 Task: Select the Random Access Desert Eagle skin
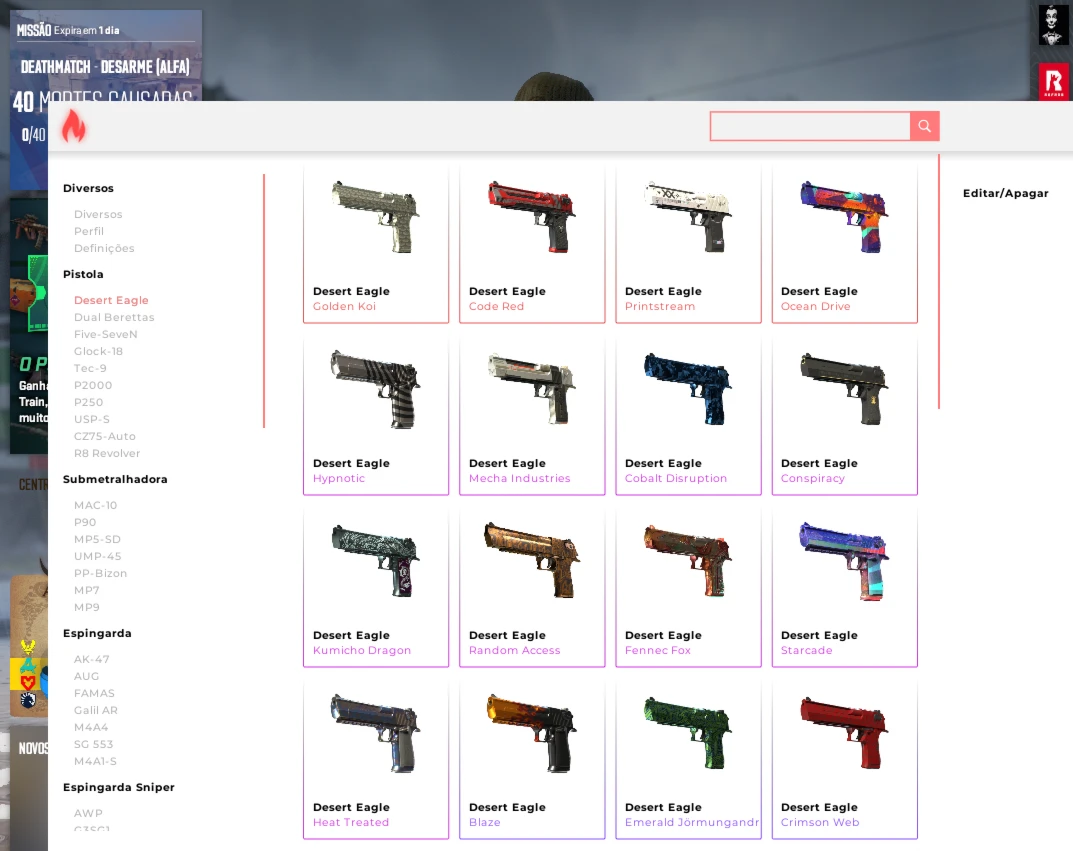pyautogui.click(x=532, y=588)
